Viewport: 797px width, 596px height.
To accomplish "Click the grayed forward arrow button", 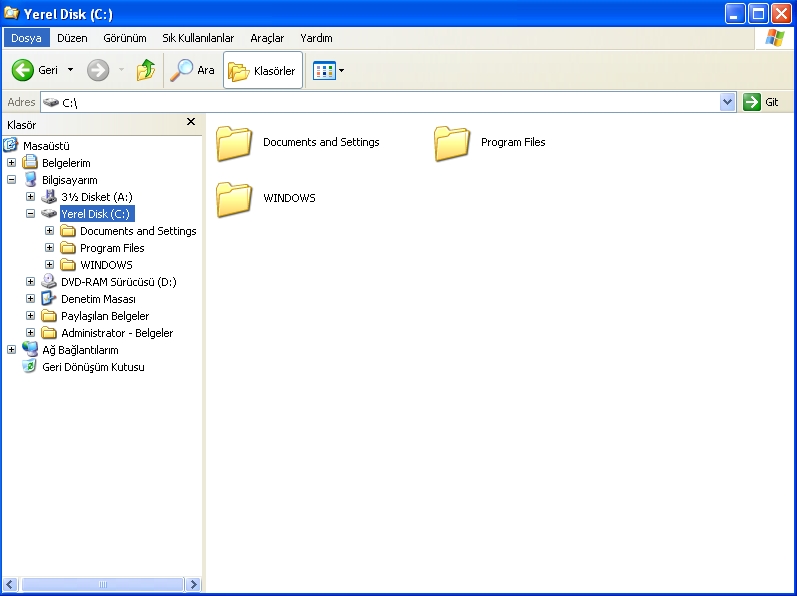I will click(98, 70).
